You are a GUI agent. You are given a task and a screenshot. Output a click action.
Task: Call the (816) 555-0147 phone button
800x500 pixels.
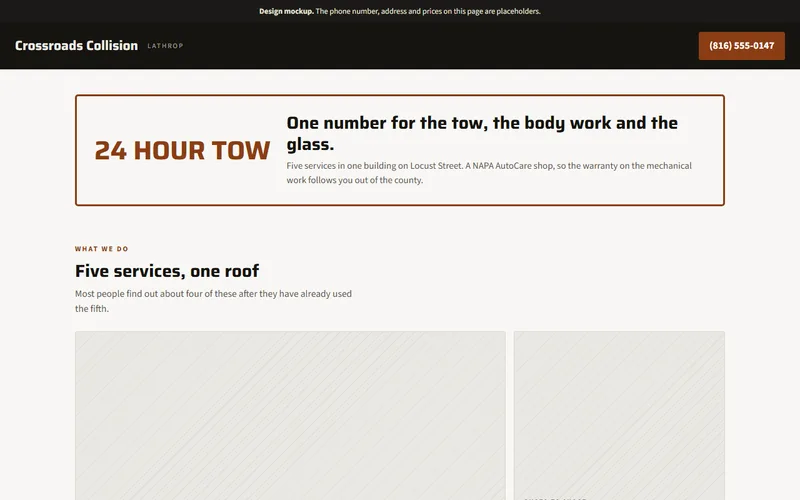[741, 46]
